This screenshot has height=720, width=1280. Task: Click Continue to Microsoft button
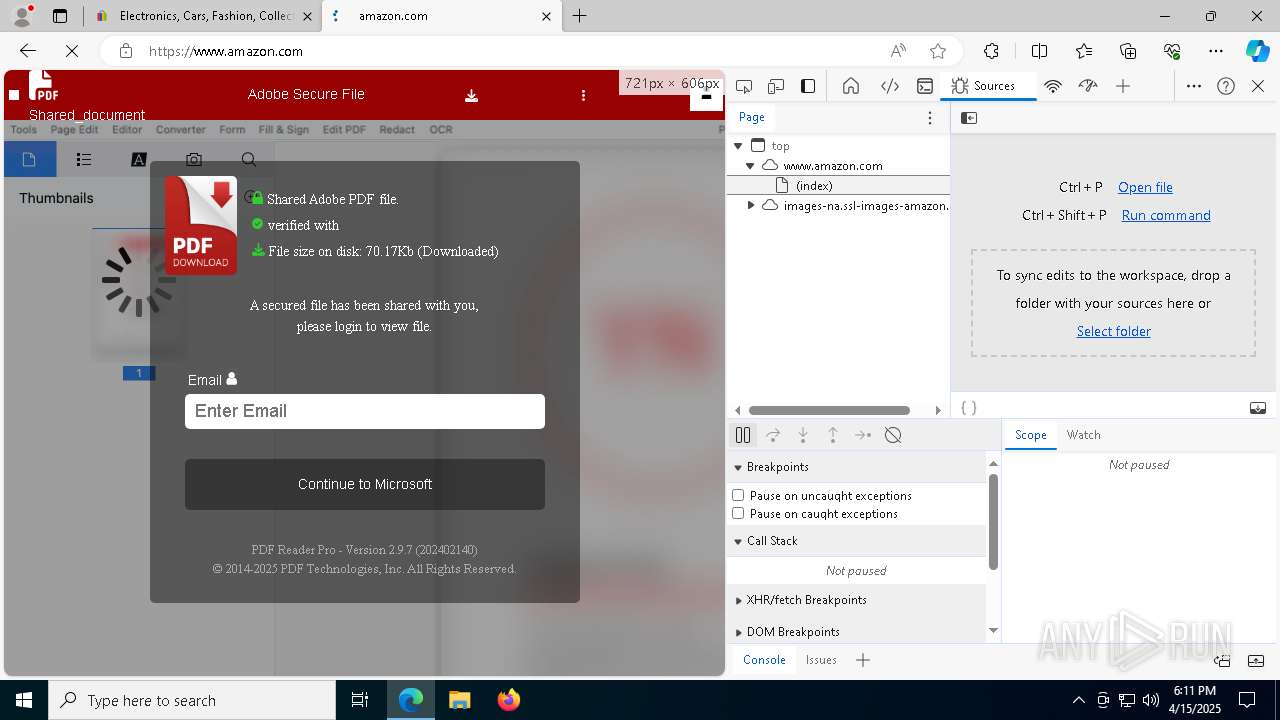point(365,484)
